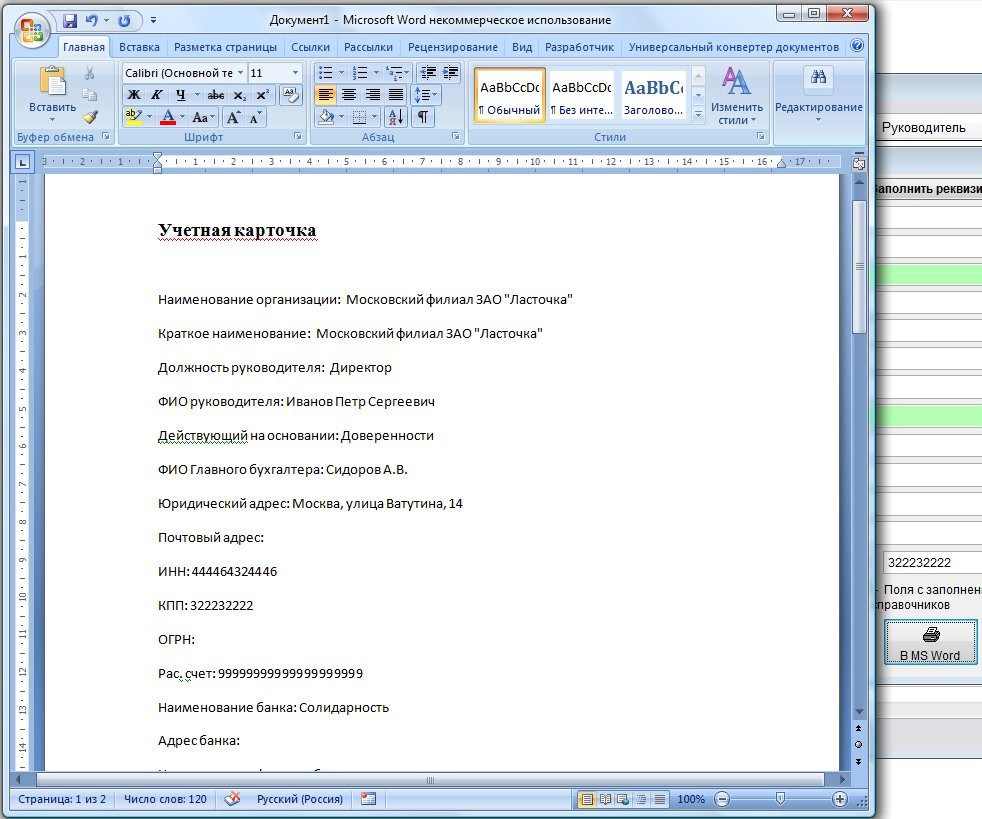
Task: Click Grow Font button
Action: (233, 117)
